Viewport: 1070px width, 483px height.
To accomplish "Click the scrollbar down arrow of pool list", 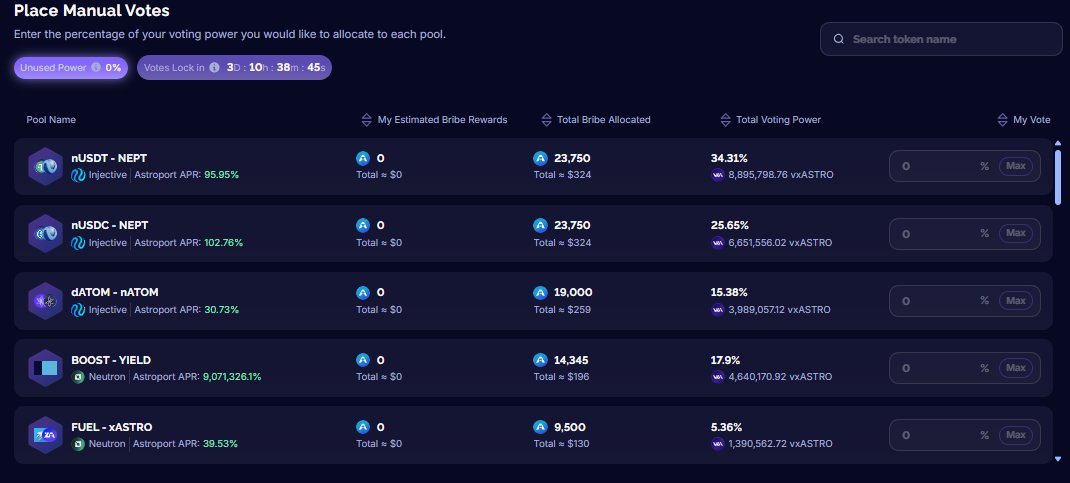I will click(x=1058, y=459).
